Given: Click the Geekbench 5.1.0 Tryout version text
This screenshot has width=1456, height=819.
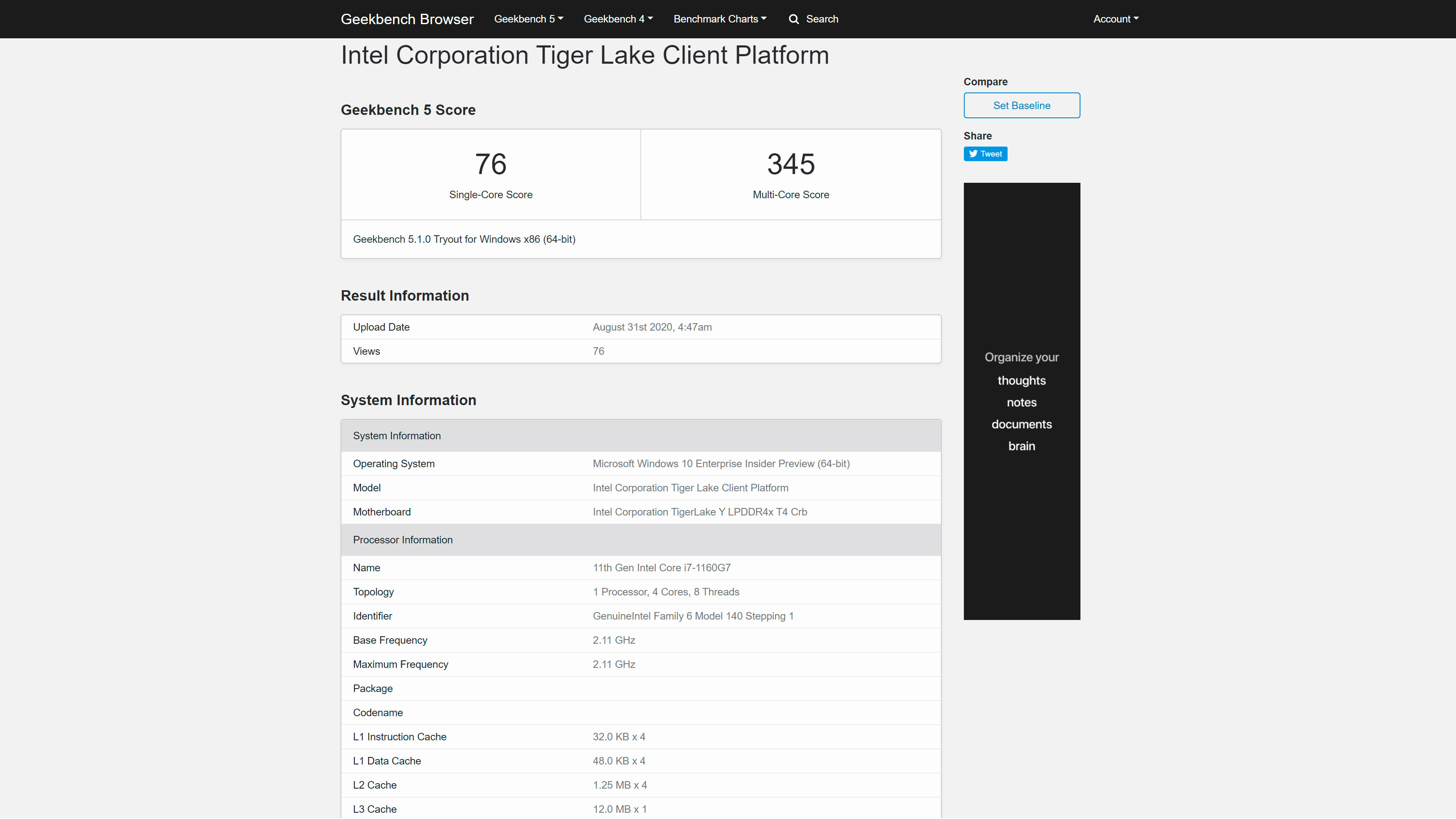Looking at the screenshot, I should tap(463, 239).
